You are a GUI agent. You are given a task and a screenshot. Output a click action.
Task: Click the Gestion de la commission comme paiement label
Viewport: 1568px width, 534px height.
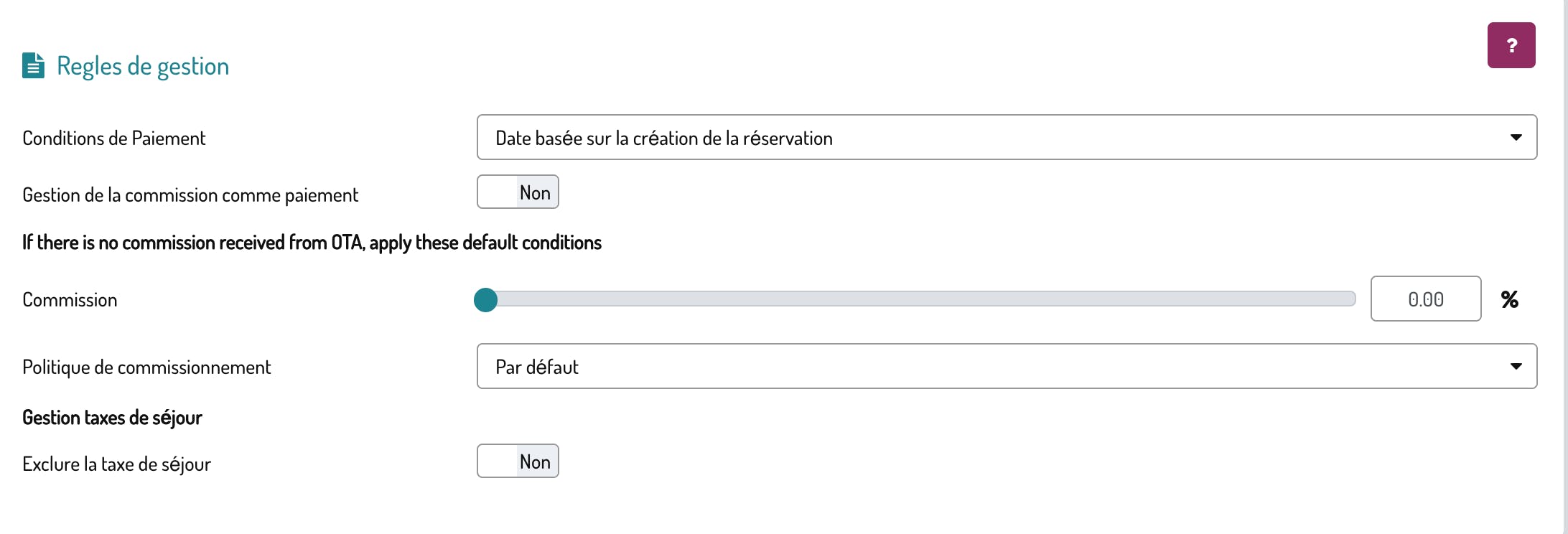pos(190,195)
